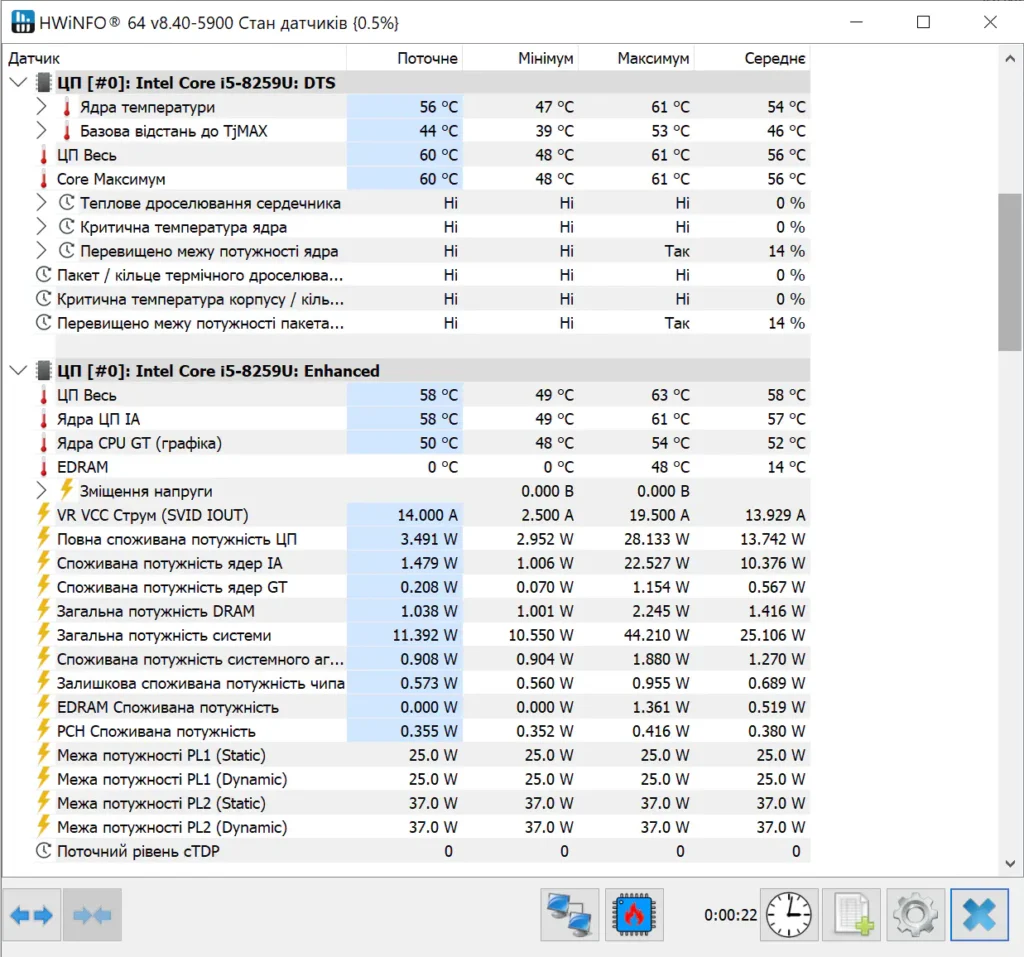Viewport: 1024px width, 957px height.
Task: Click lightning icon beside VR VCC Струм
Action: click(x=44, y=513)
